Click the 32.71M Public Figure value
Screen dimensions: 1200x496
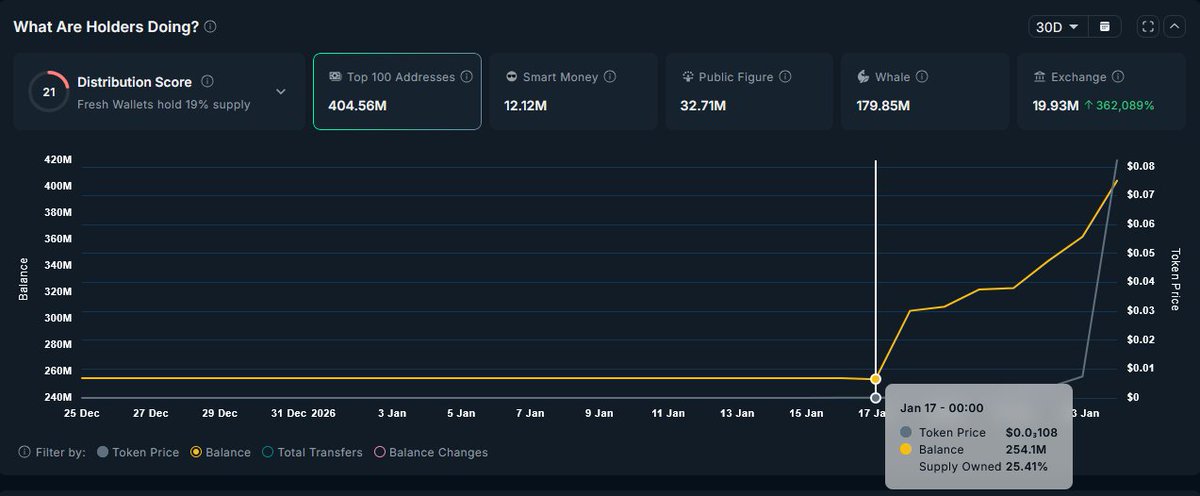[705, 105]
